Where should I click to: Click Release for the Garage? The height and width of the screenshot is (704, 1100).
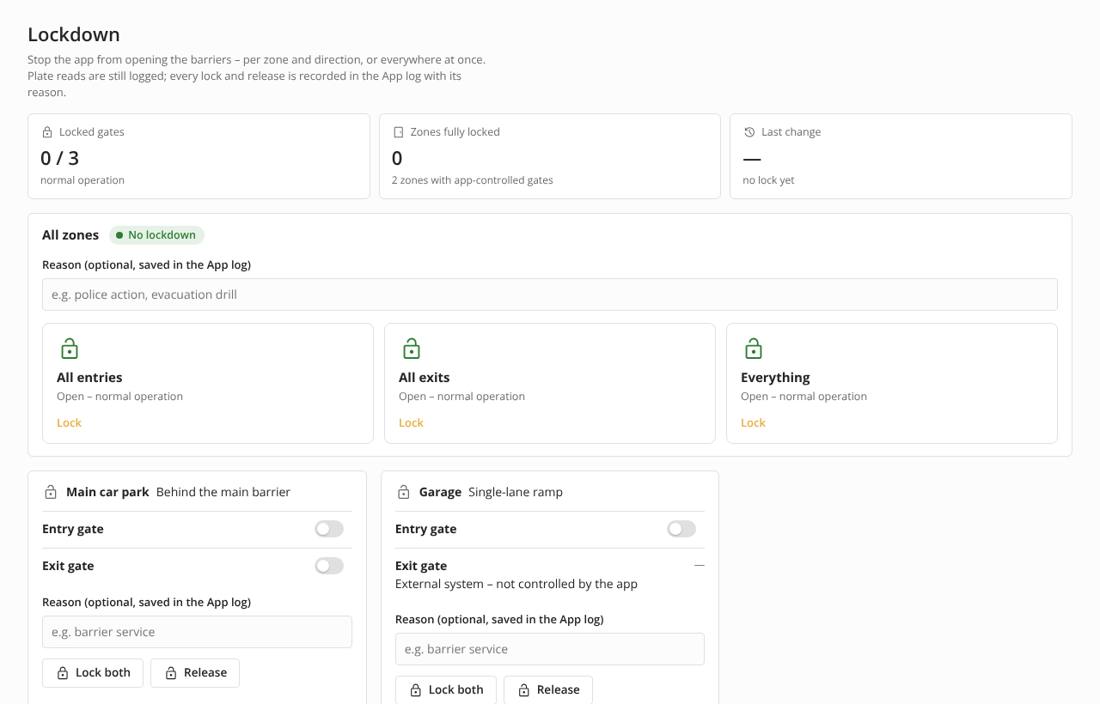click(x=548, y=690)
